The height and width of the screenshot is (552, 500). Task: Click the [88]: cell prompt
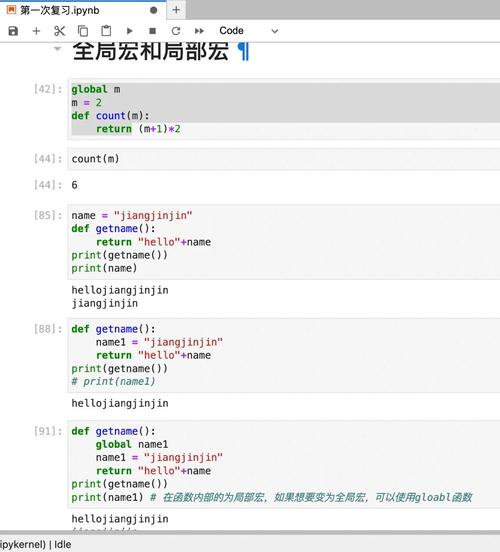pos(48,329)
